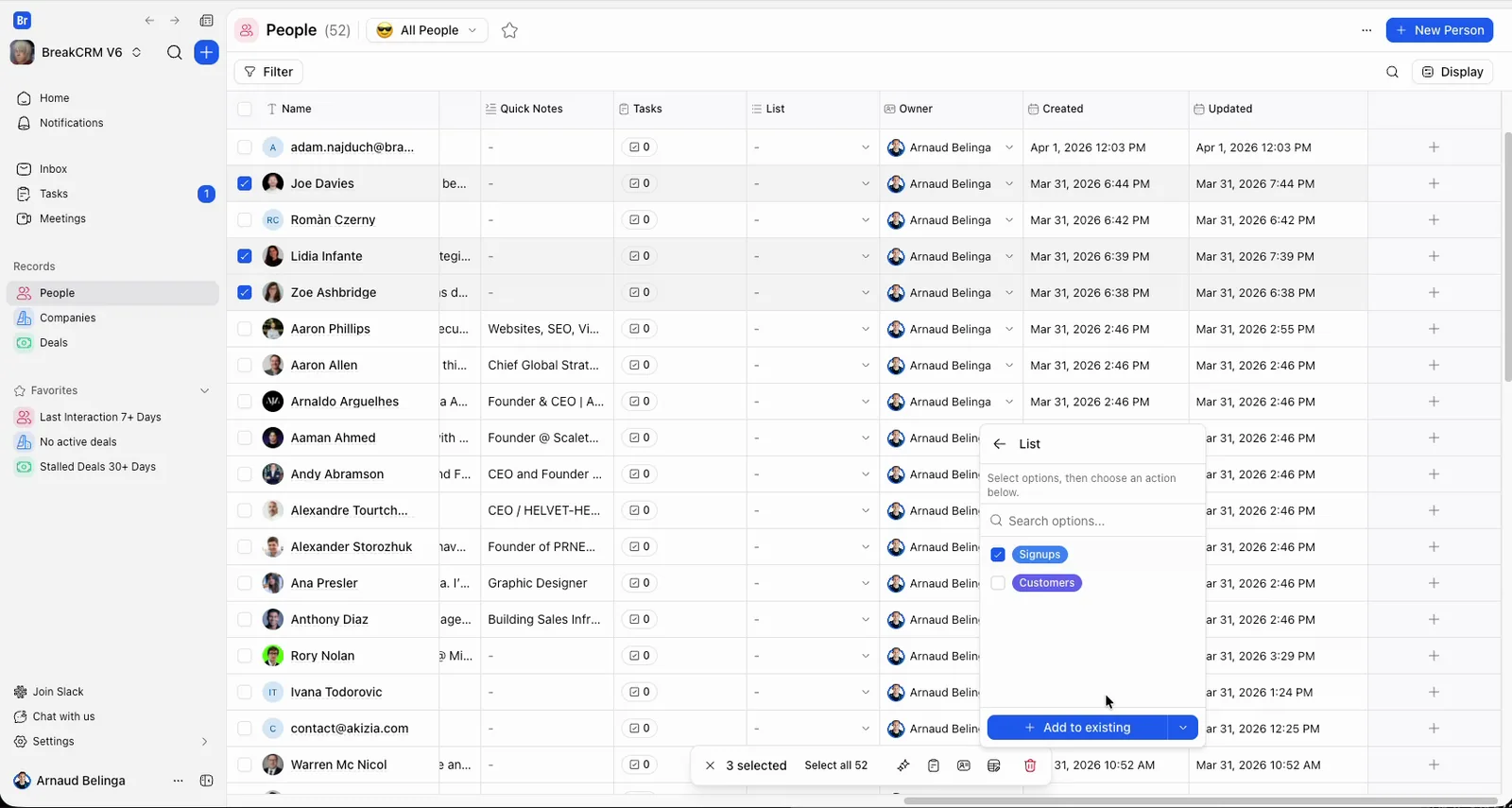
Task: Click the contact card icon in selection bar
Action: tap(964, 765)
